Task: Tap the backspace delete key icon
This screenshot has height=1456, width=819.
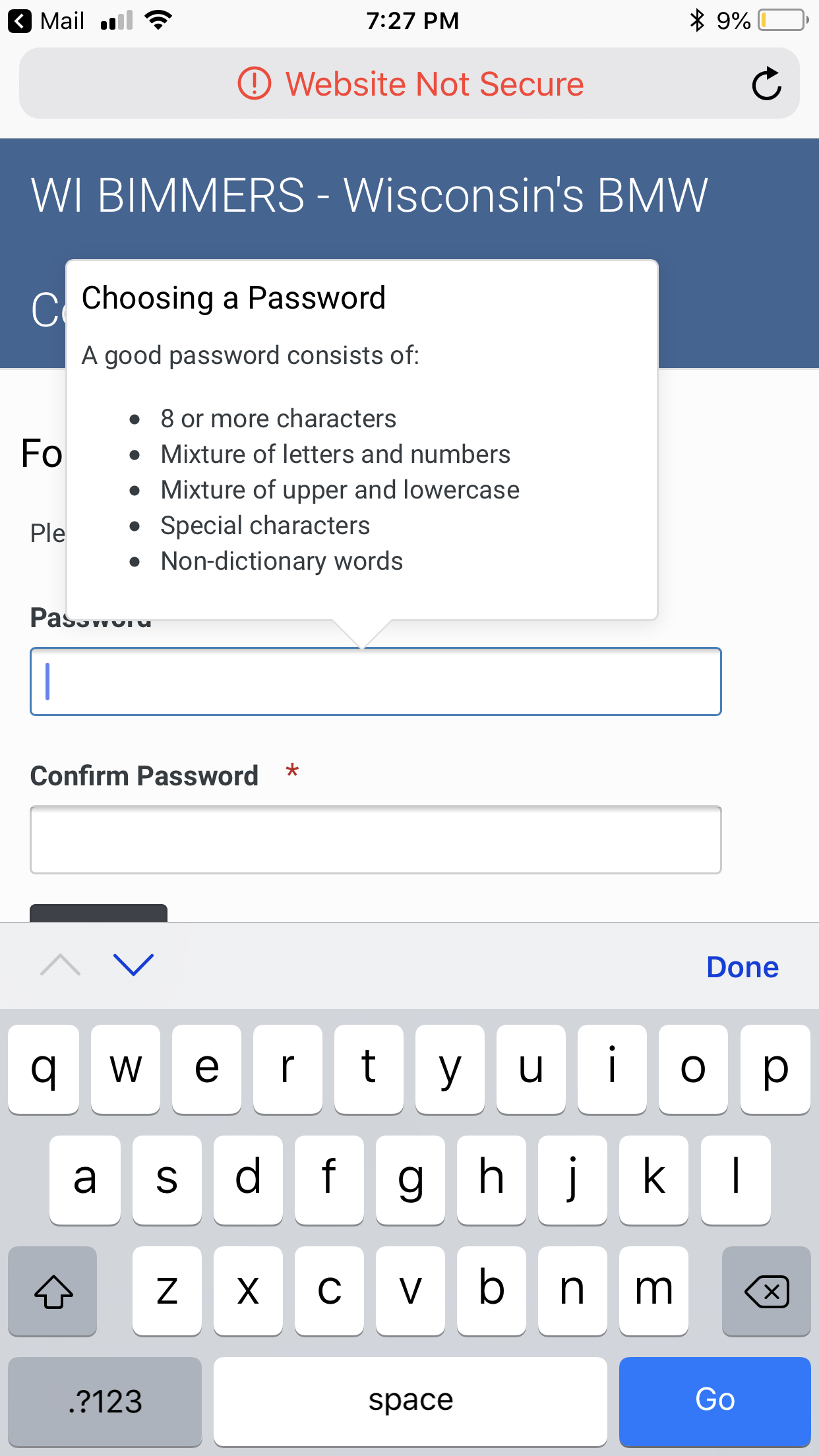Action: (766, 1291)
